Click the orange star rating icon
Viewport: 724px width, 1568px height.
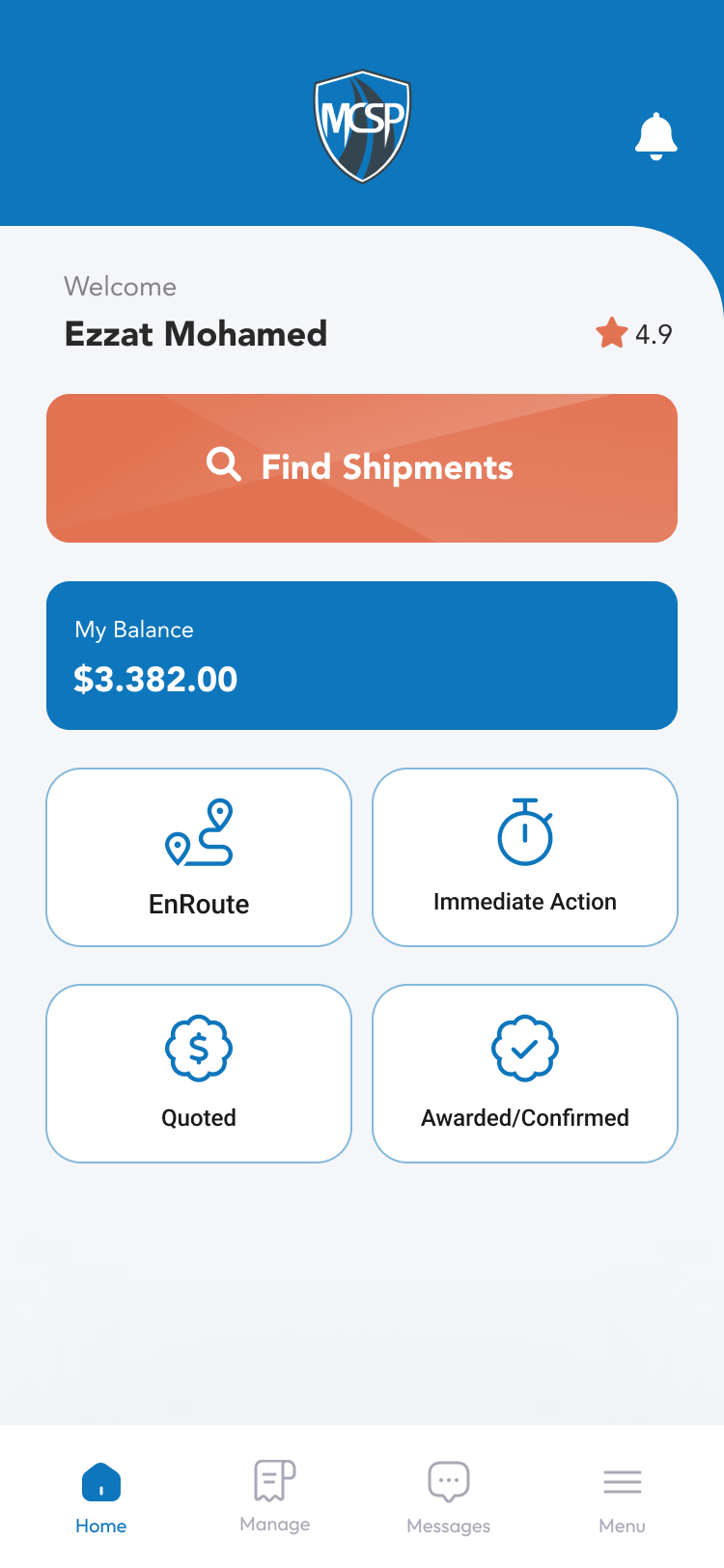[x=611, y=333]
